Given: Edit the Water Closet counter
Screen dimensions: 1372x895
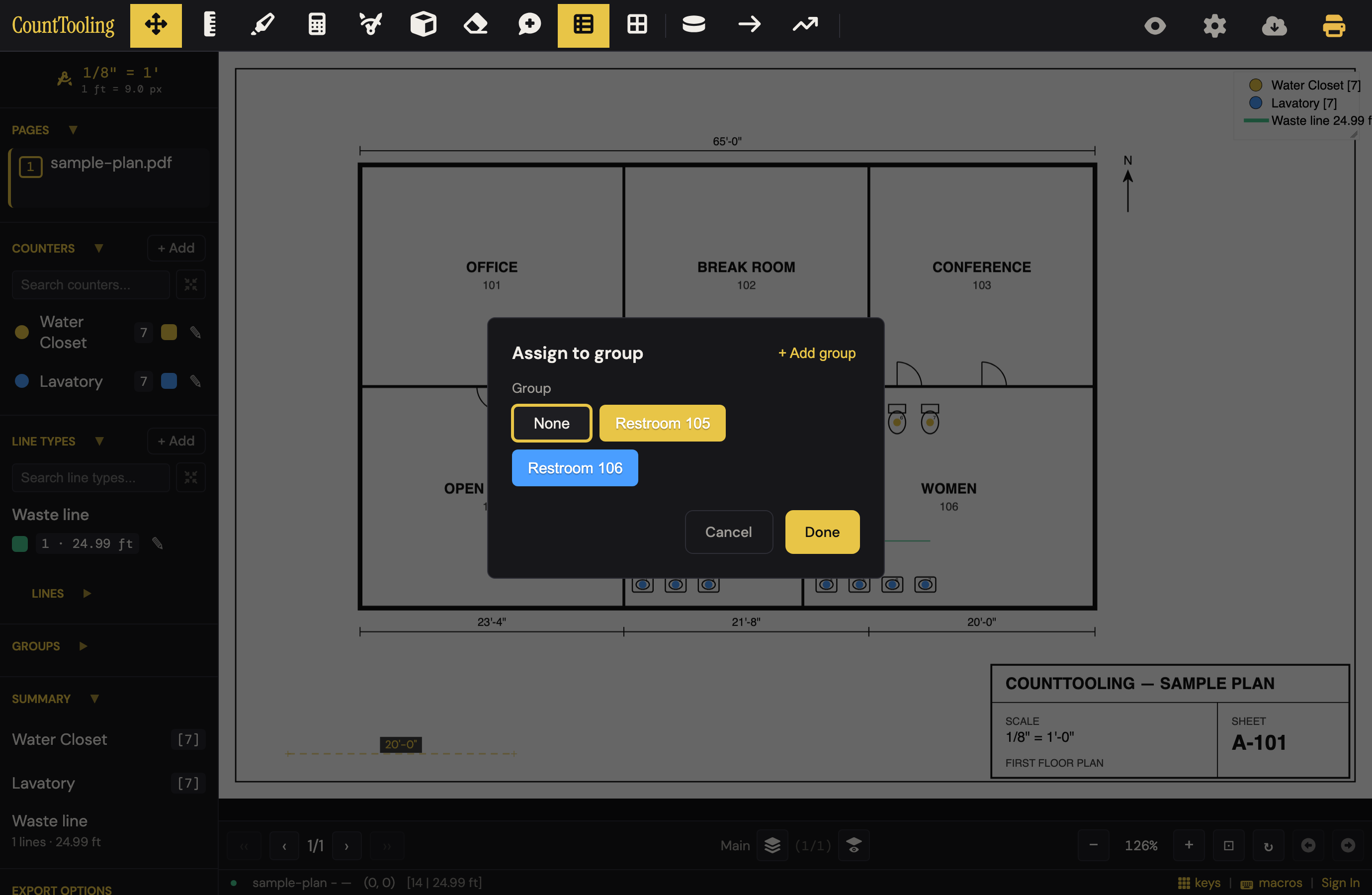Looking at the screenshot, I should point(195,333).
